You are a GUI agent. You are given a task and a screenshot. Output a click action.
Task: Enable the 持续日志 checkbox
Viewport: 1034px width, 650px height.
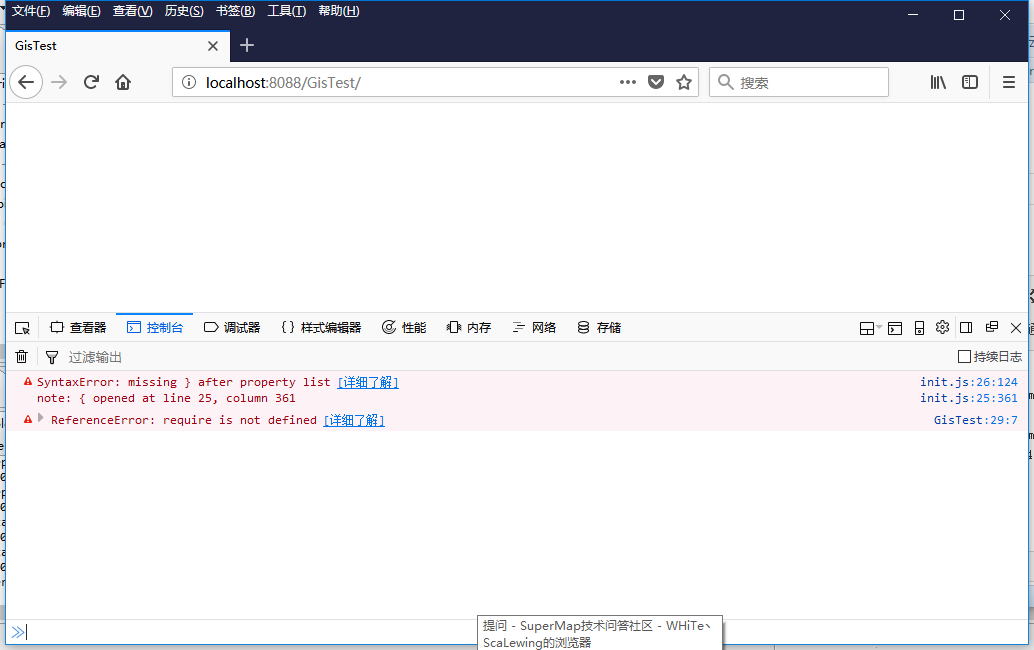click(x=964, y=357)
